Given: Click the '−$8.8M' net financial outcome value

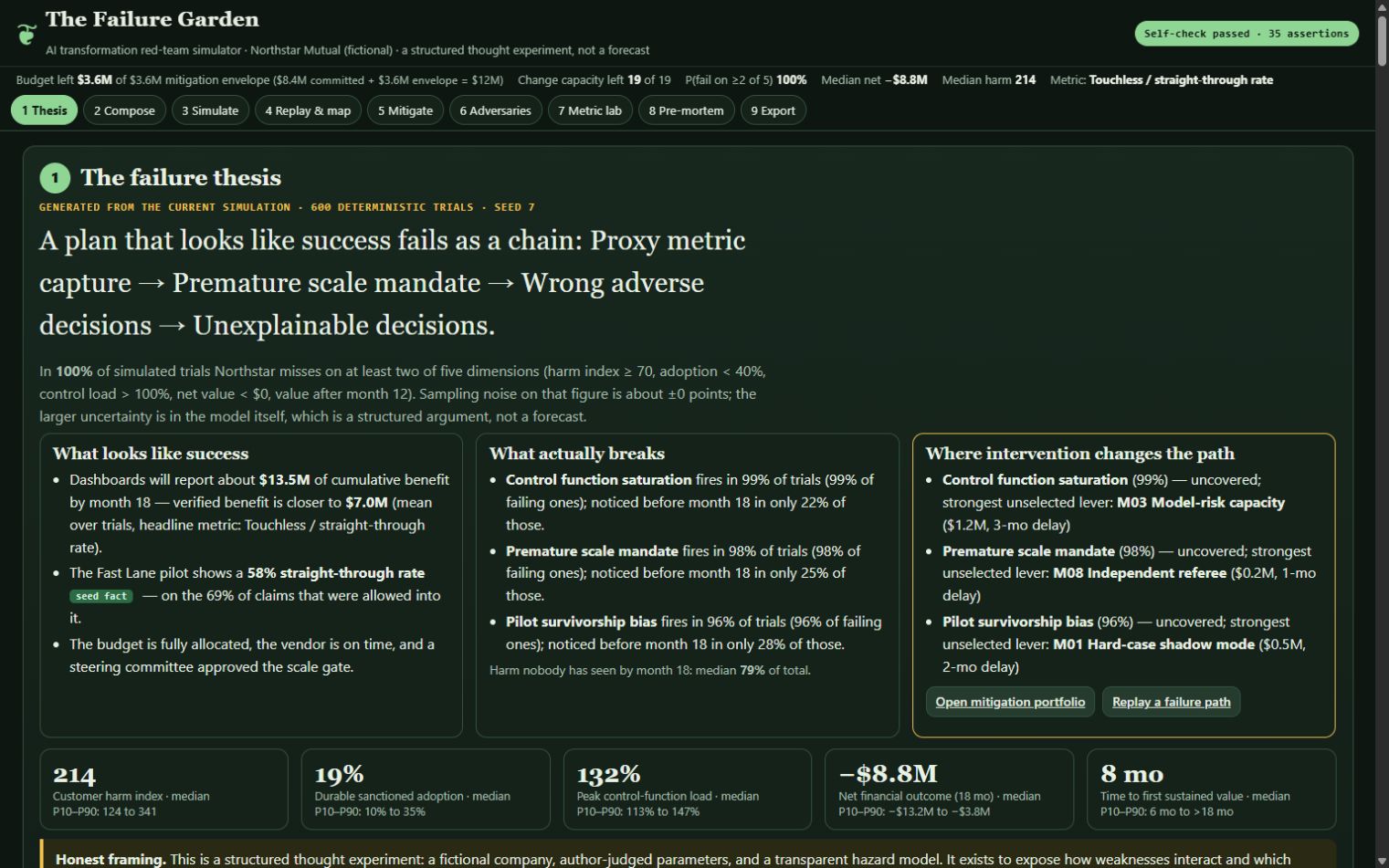Looking at the screenshot, I should (x=889, y=774).
